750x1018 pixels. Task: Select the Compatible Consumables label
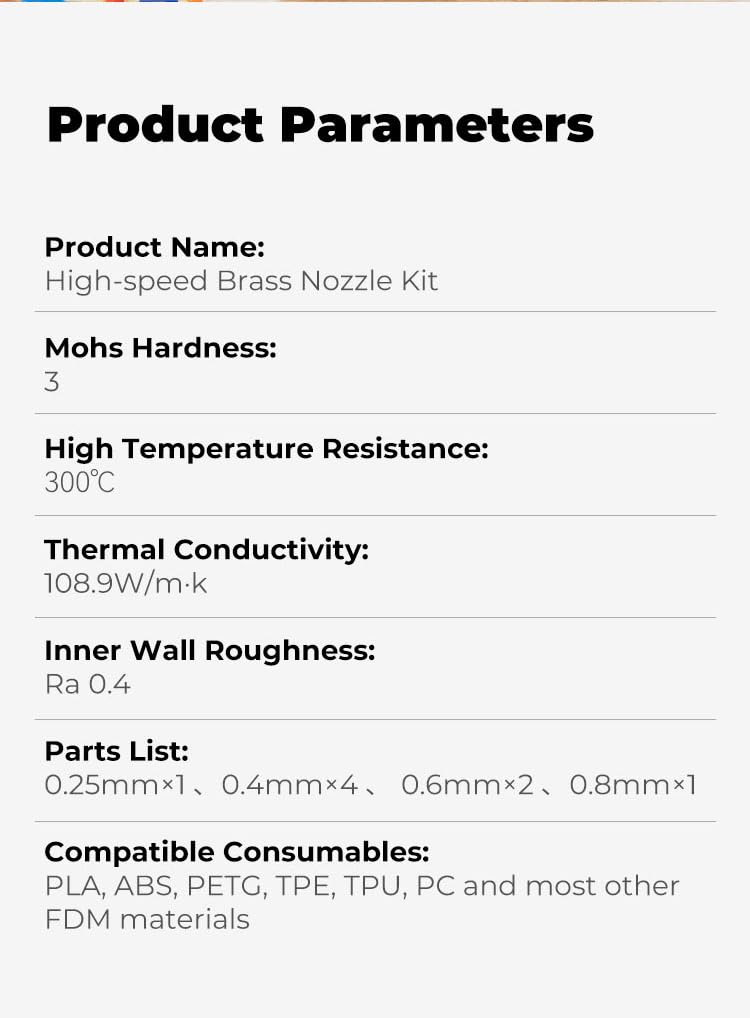tap(237, 852)
